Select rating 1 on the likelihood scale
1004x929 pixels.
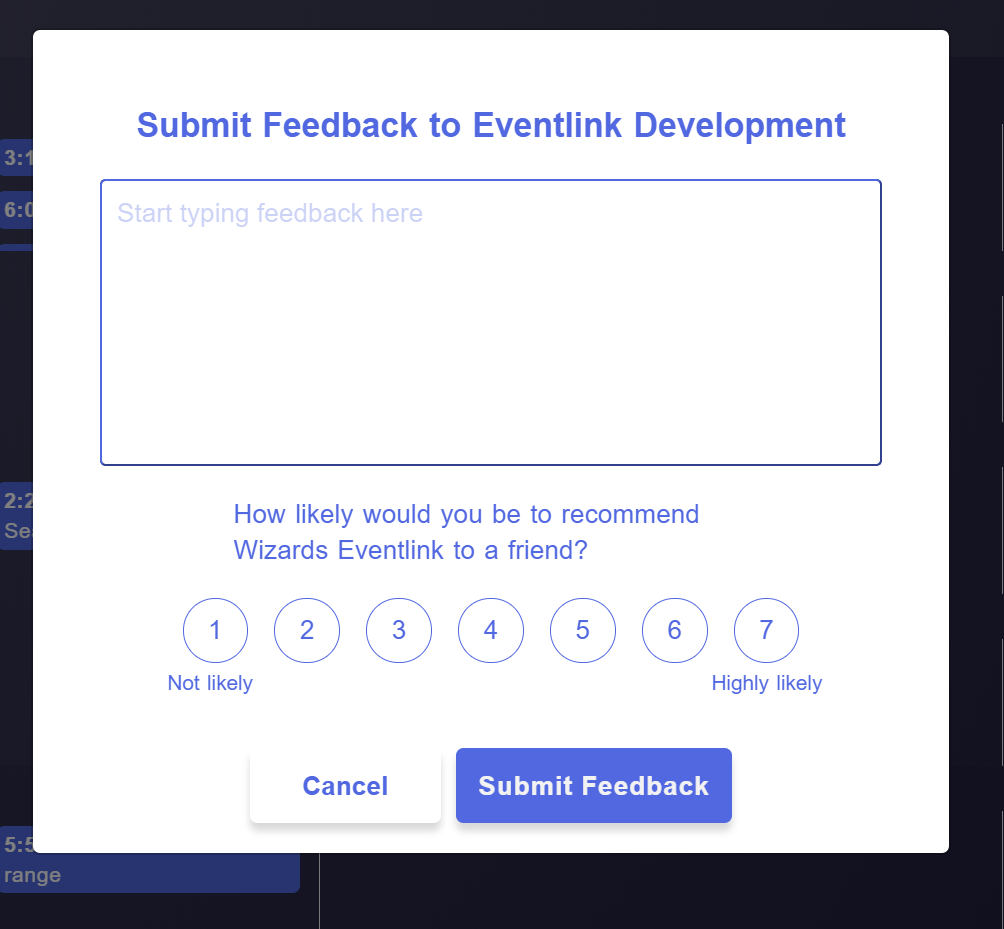click(x=215, y=630)
